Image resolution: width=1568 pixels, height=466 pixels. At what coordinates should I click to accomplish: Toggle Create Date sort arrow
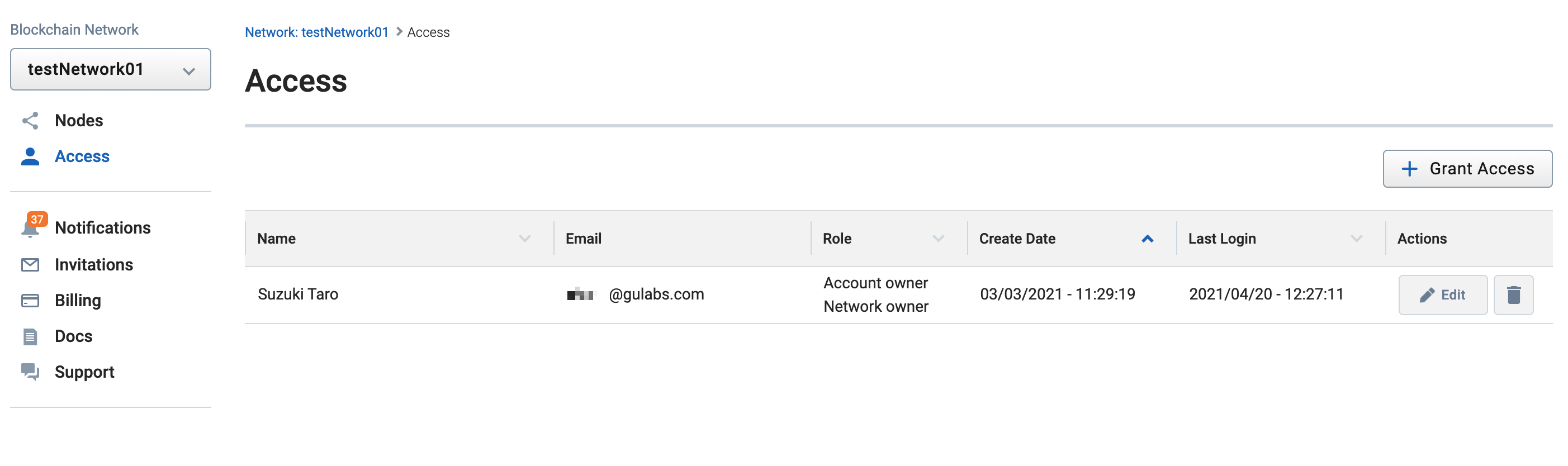[x=1147, y=239]
